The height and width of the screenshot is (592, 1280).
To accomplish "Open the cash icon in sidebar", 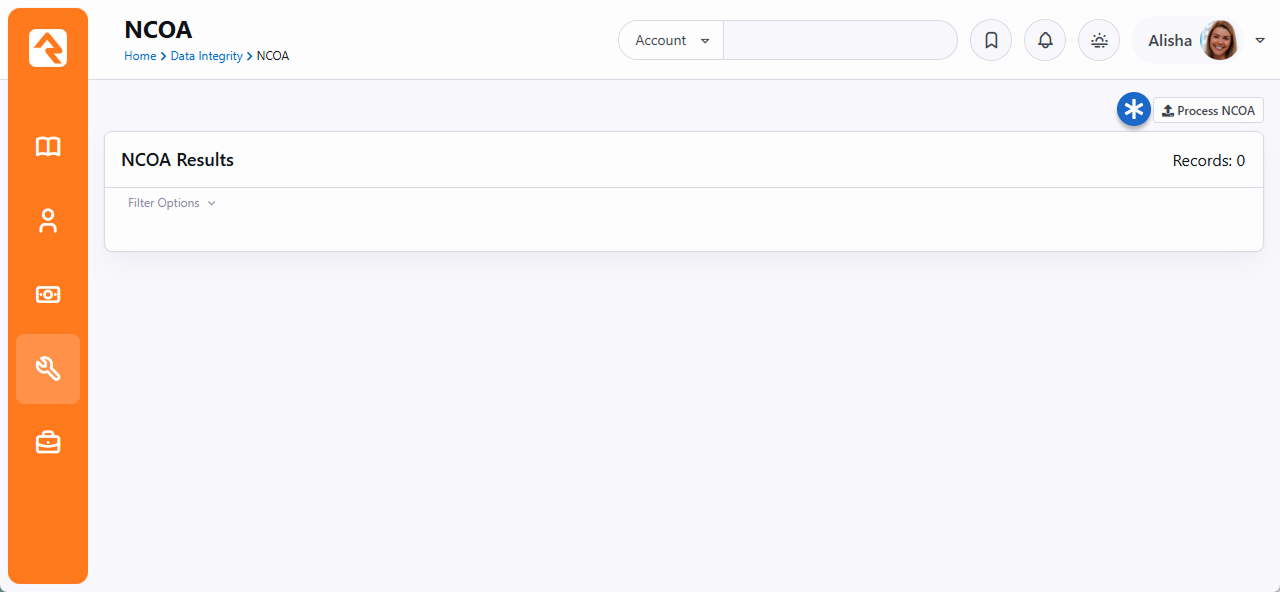I will [x=48, y=295].
